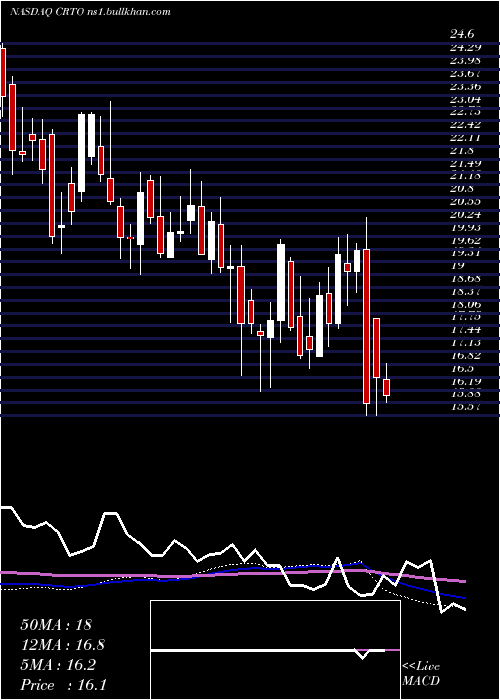The image size is (500, 700).
Task: Click the 17.13 price axis label
Action: click(466, 343)
